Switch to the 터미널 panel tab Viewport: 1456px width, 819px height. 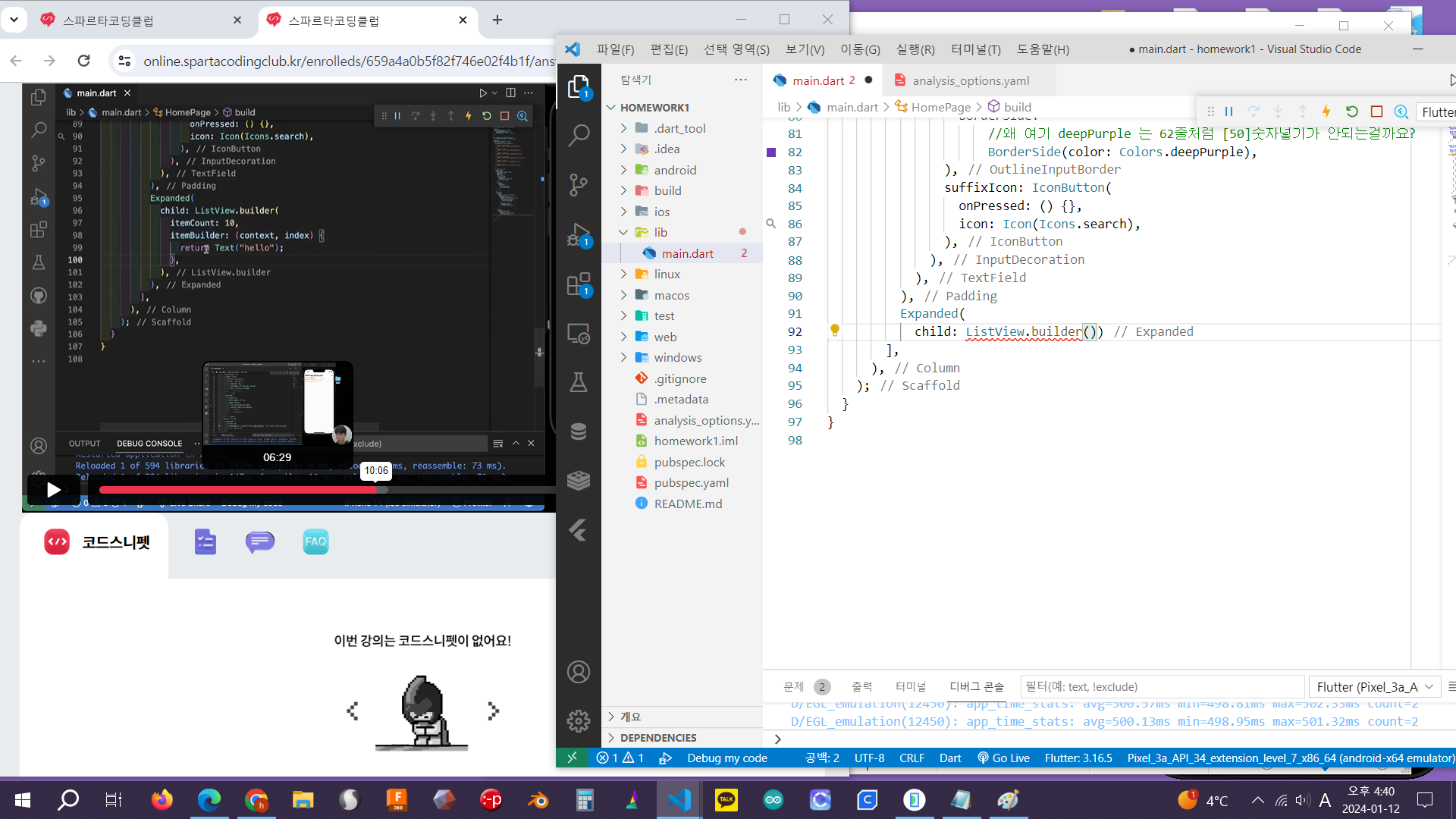pyautogui.click(x=911, y=686)
